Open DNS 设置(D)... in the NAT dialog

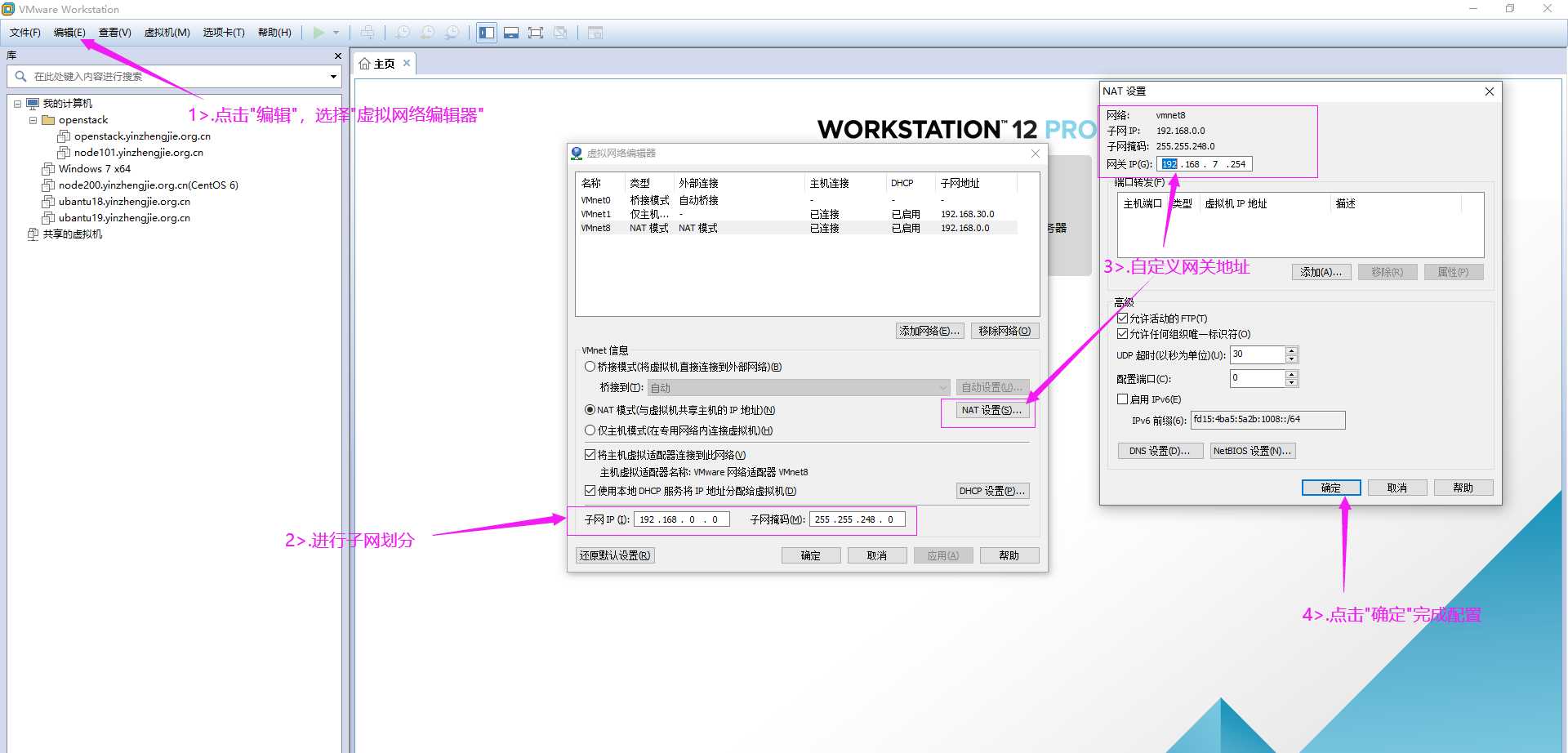(1160, 451)
